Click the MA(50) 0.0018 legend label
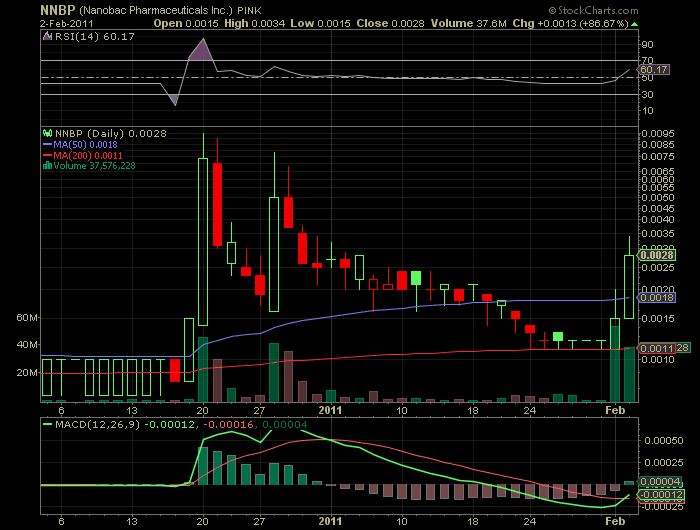700x530 pixels. (x=85, y=145)
